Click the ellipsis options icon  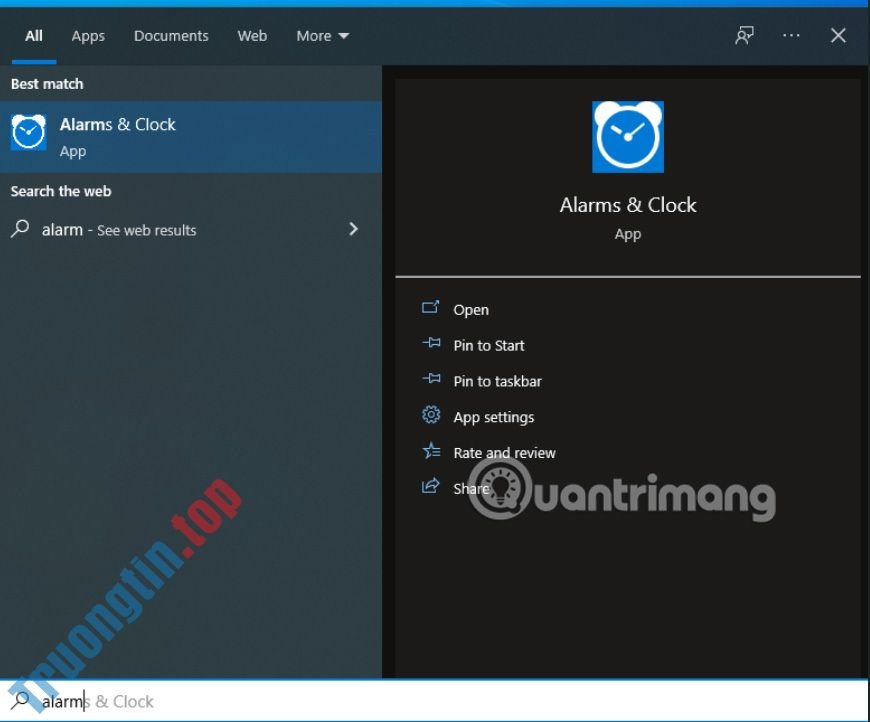[791, 34]
